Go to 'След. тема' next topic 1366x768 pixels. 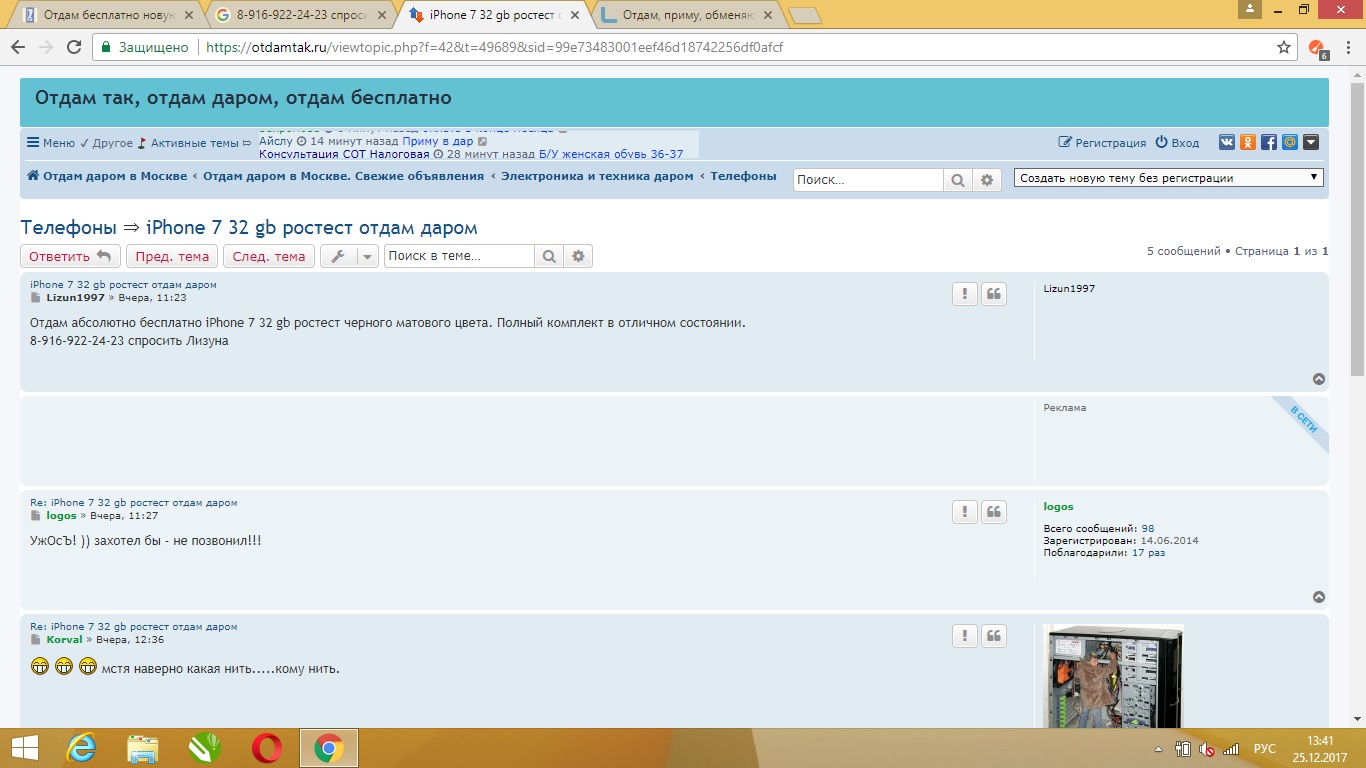coord(268,256)
